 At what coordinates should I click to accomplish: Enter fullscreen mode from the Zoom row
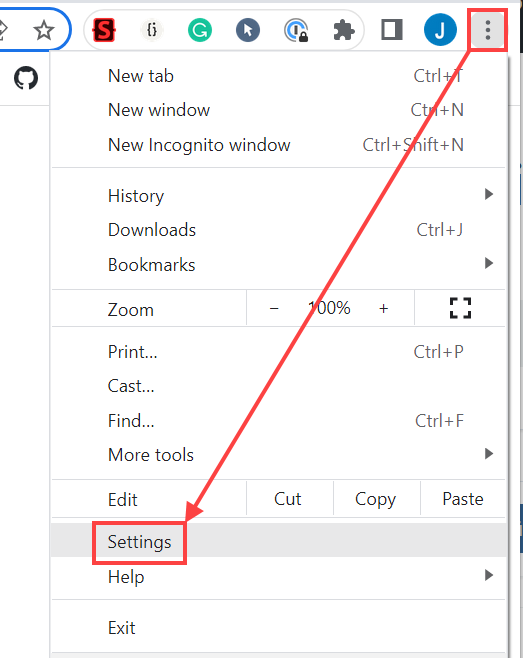tap(460, 308)
